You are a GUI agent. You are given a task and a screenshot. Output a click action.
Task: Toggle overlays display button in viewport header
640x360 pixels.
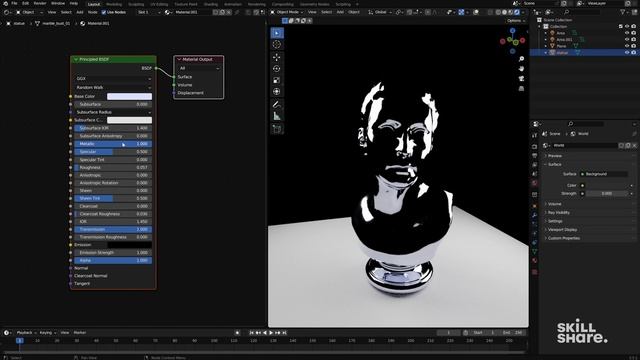[x=476, y=12]
